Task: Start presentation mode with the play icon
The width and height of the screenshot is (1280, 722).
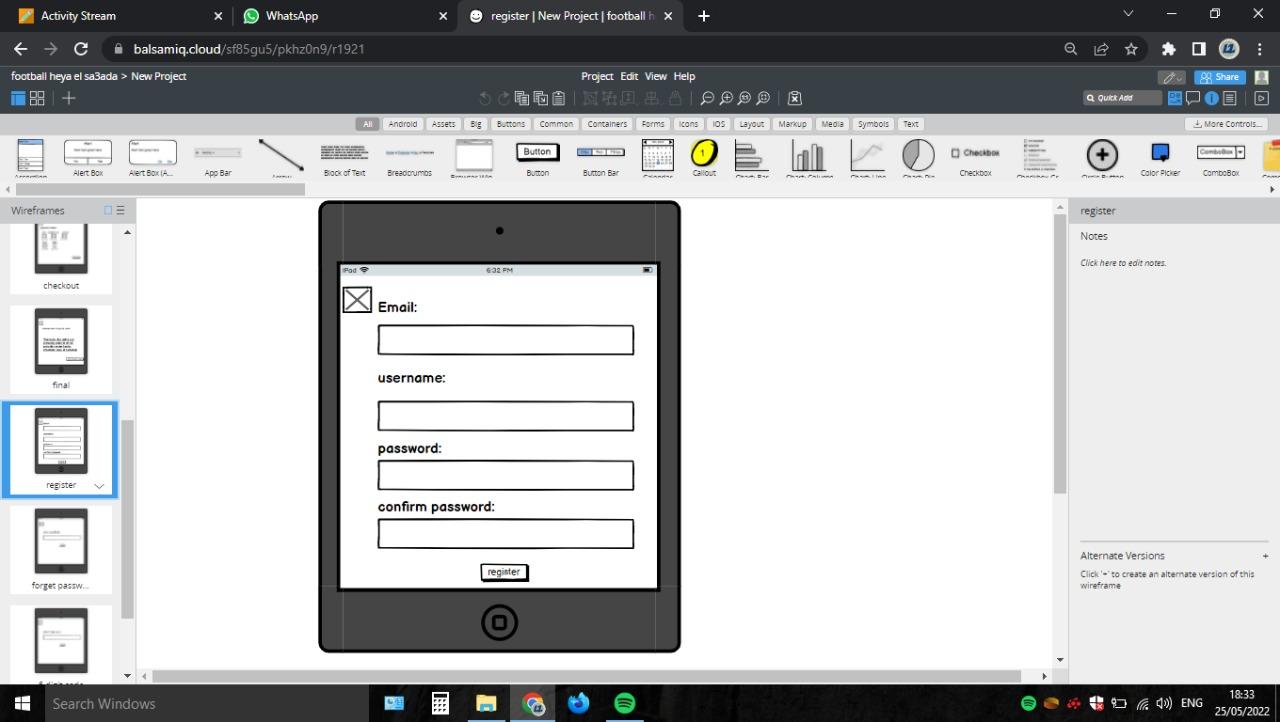Action: pos(1262,97)
